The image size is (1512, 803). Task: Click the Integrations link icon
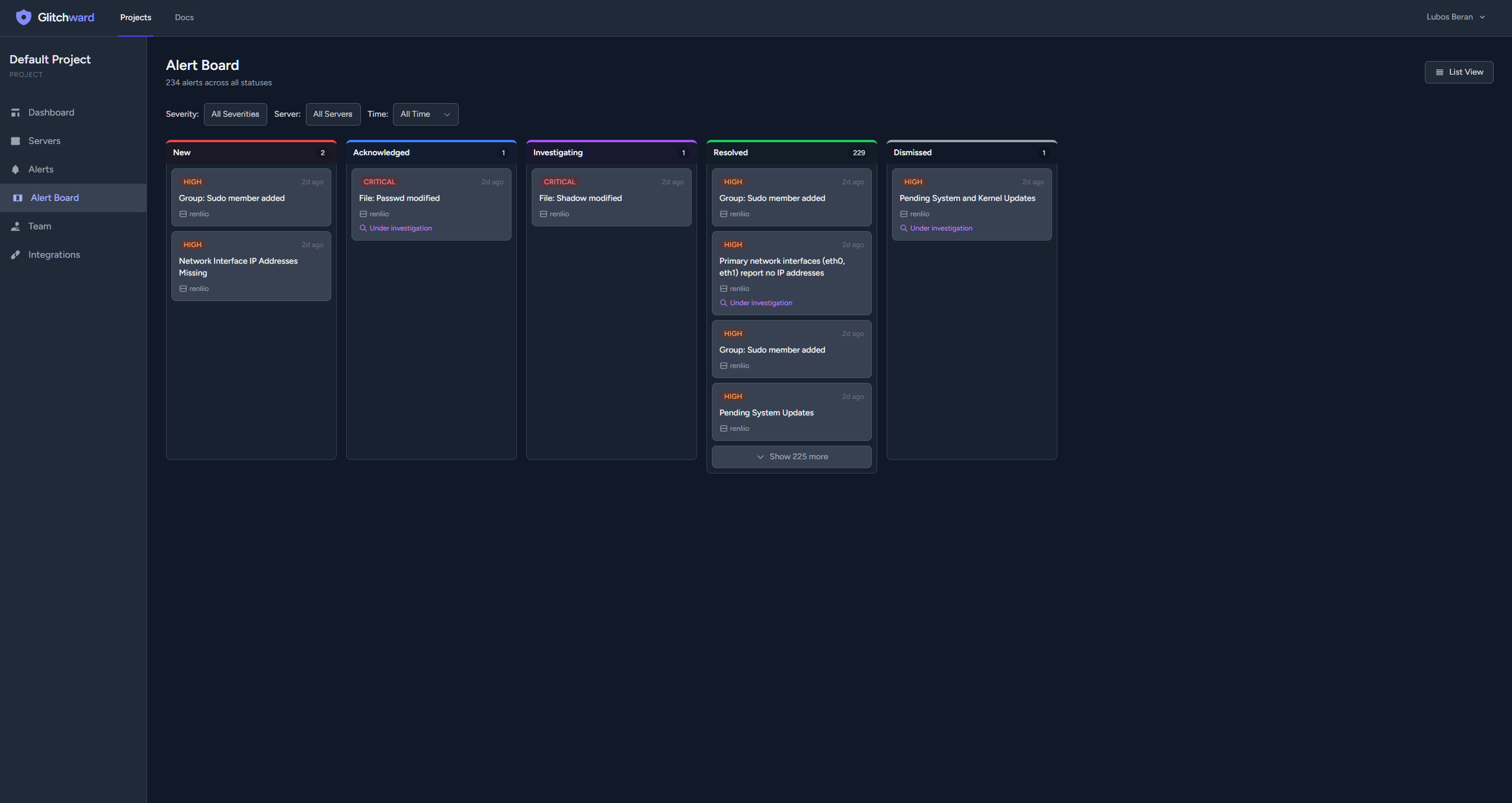(x=15, y=255)
